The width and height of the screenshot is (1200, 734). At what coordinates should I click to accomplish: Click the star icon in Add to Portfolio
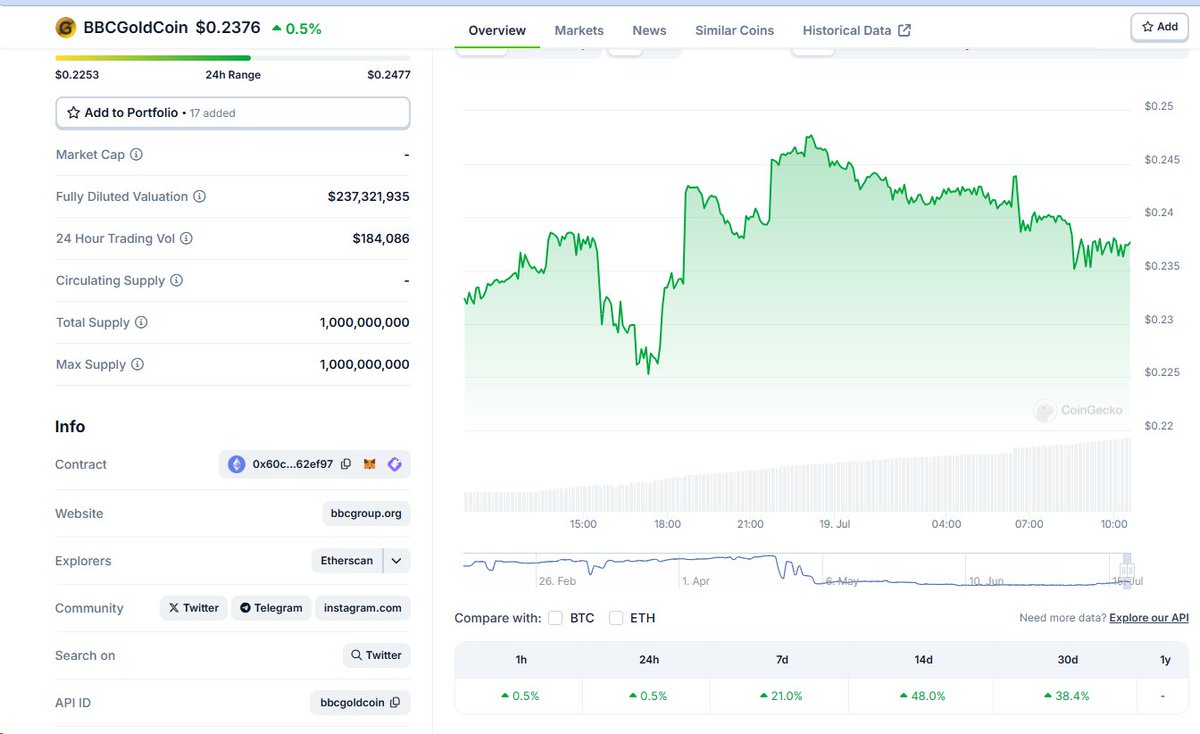[x=74, y=113]
